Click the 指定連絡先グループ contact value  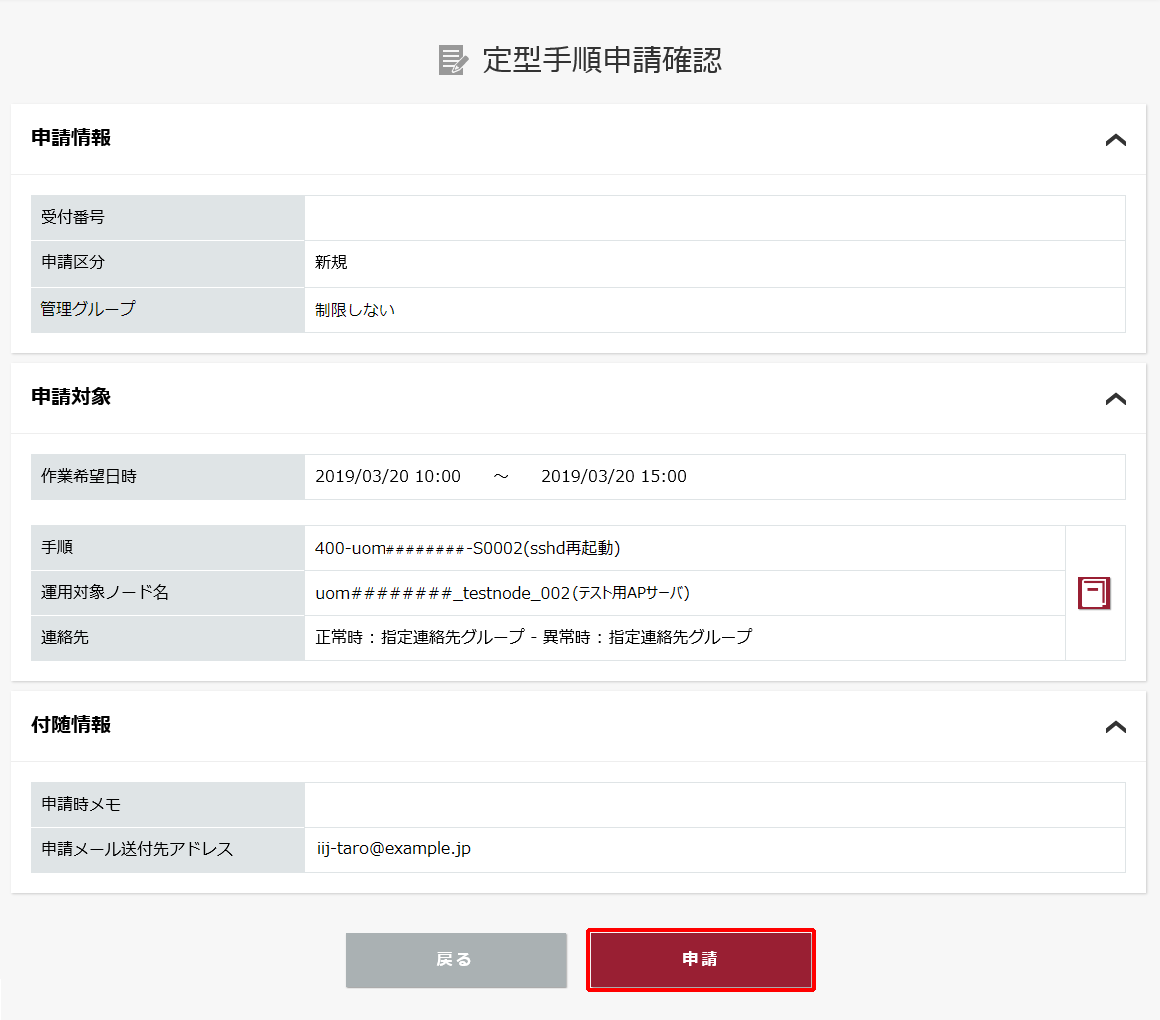533,637
